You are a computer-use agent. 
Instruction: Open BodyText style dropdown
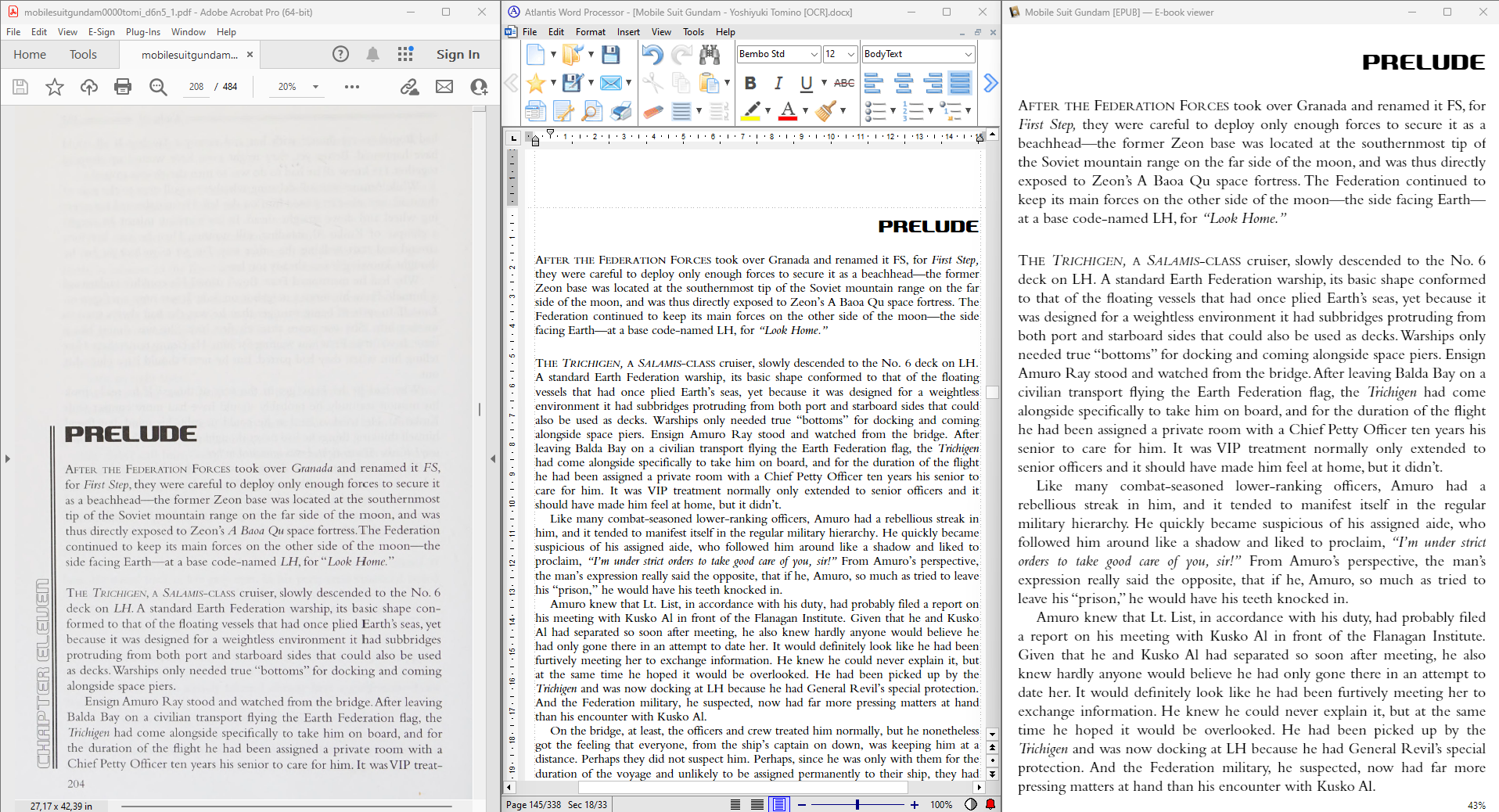click(969, 54)
